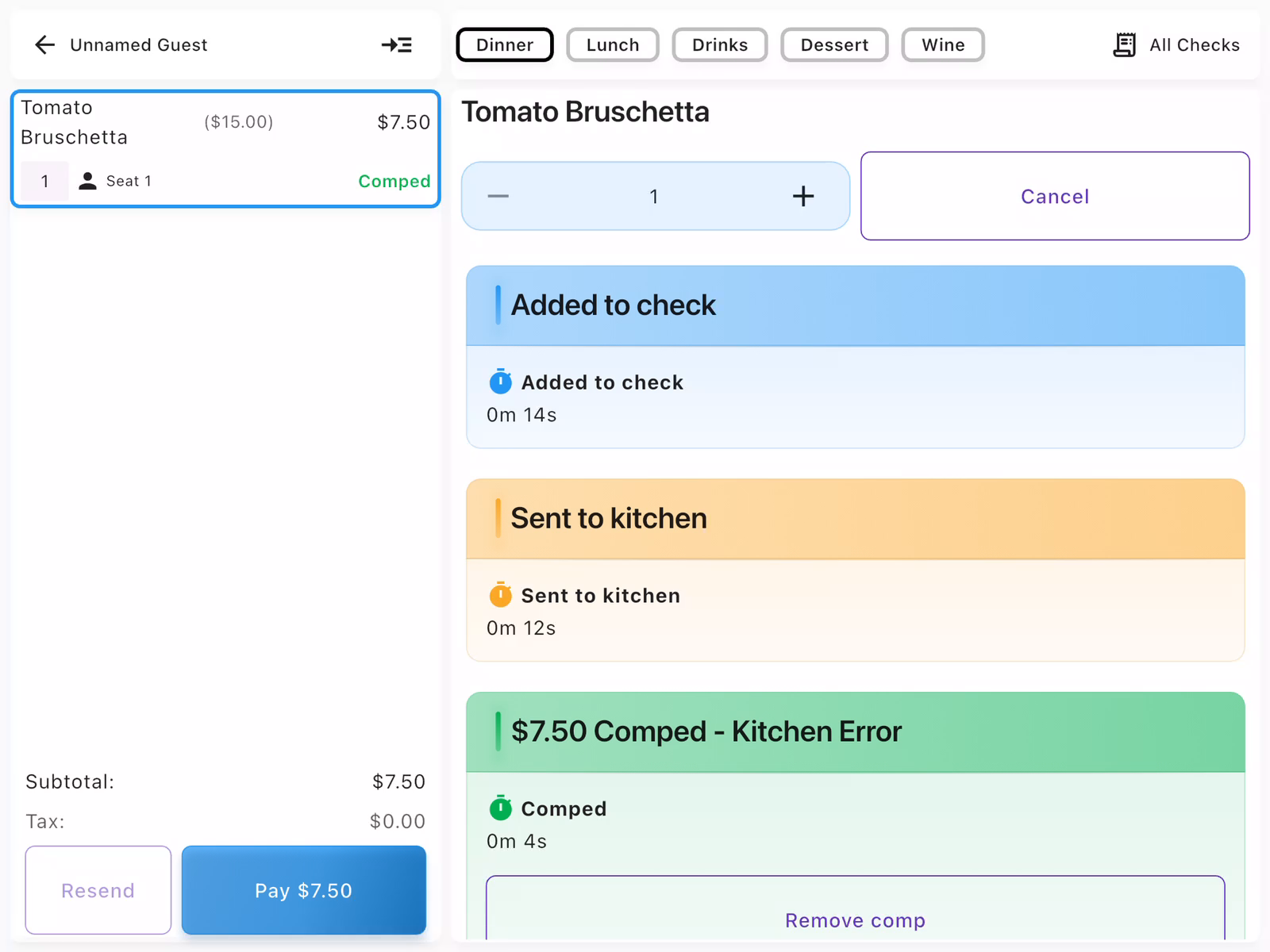Screen dimensions: 1270x952
Task: Click the green Comped timer icon
Action: pos(500,808)
